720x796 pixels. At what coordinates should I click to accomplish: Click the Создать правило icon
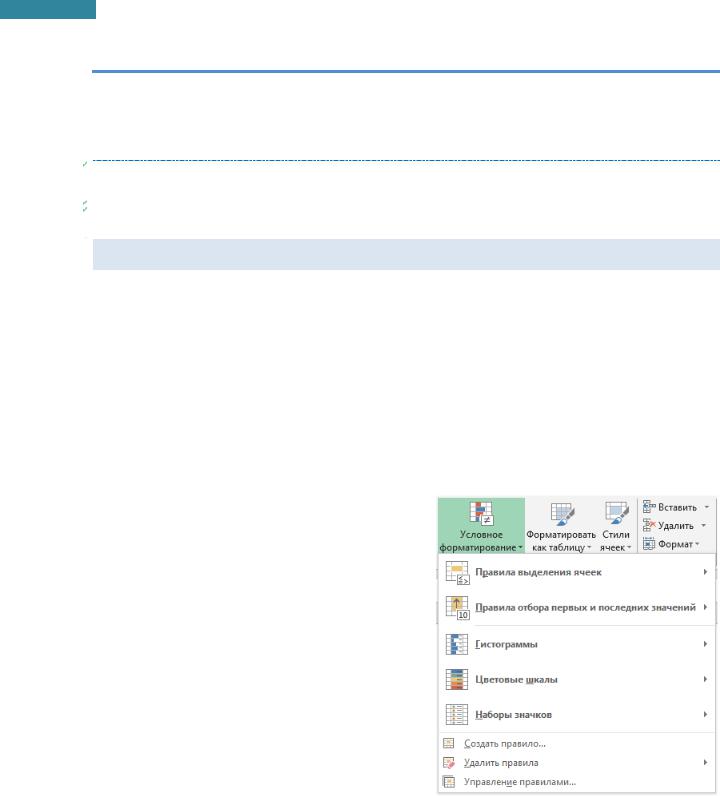coord(449,744)
